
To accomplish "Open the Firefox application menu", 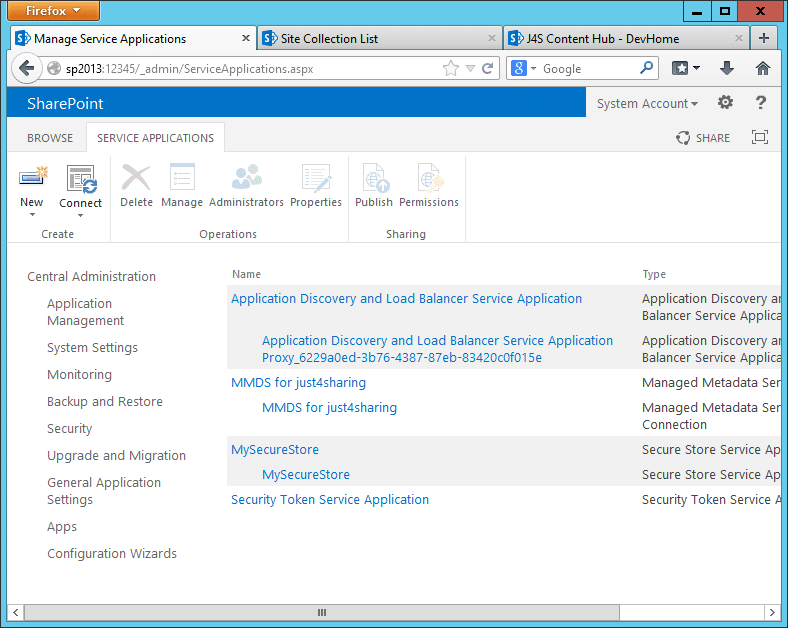I will pos(53,11).
